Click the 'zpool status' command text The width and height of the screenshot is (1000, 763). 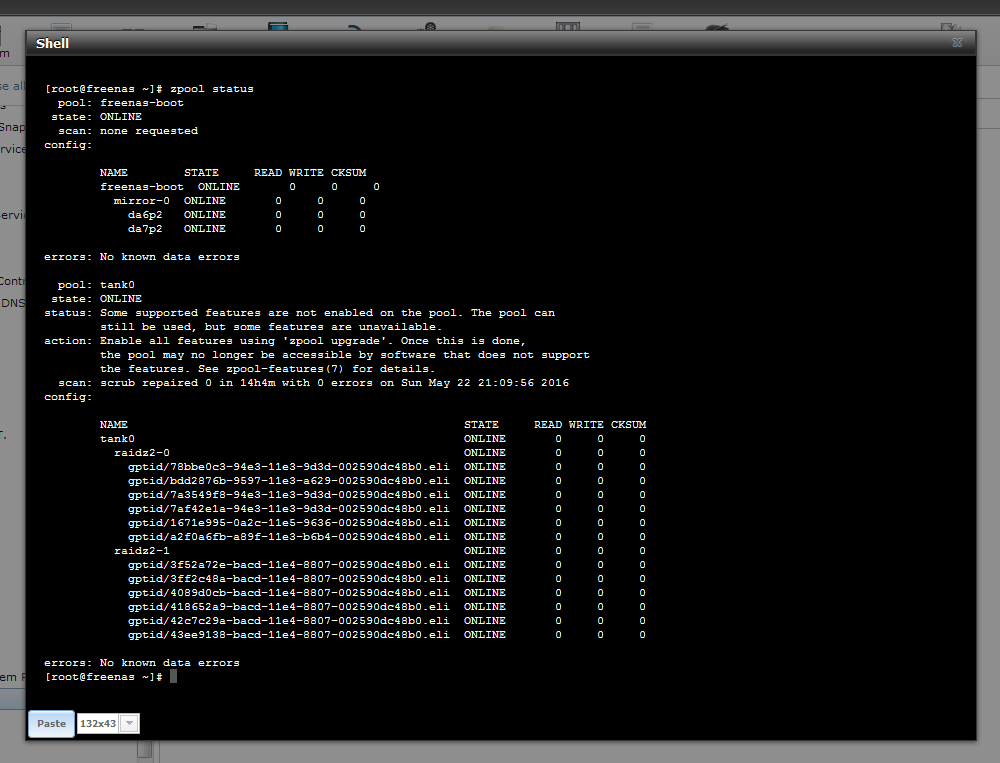tap(212, 89)
